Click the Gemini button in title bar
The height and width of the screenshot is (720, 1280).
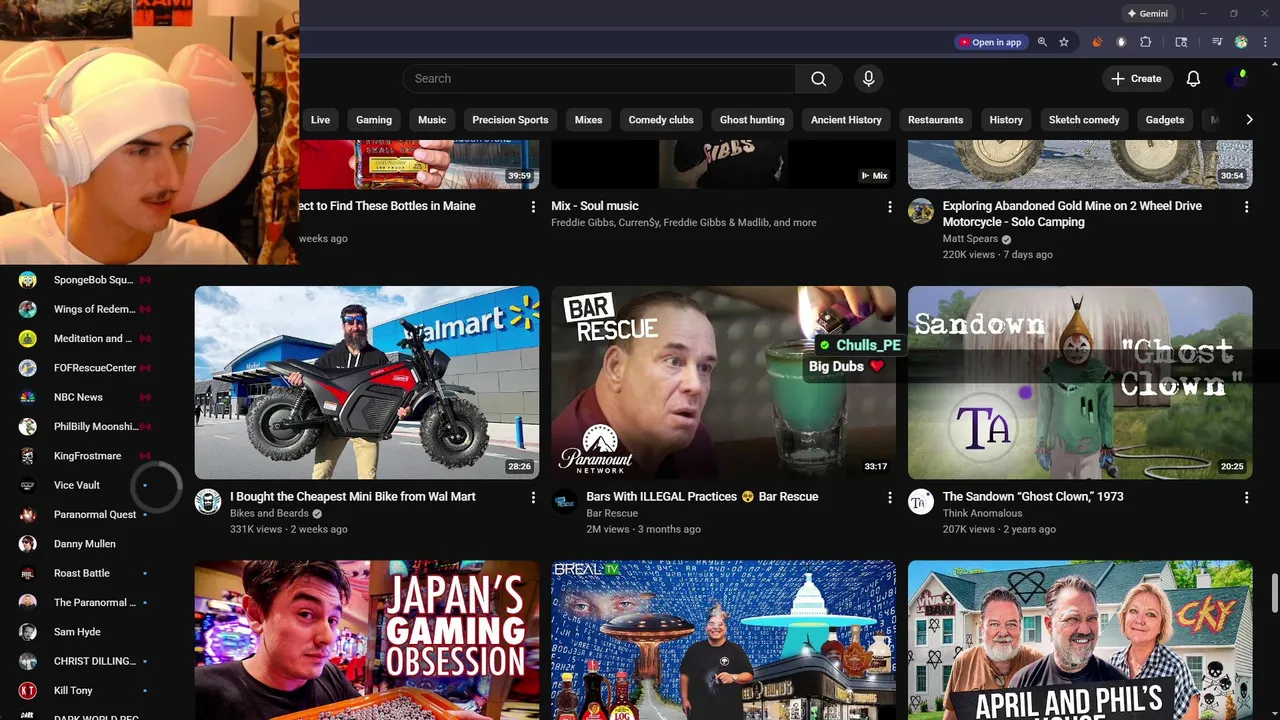coord(1147,14)
